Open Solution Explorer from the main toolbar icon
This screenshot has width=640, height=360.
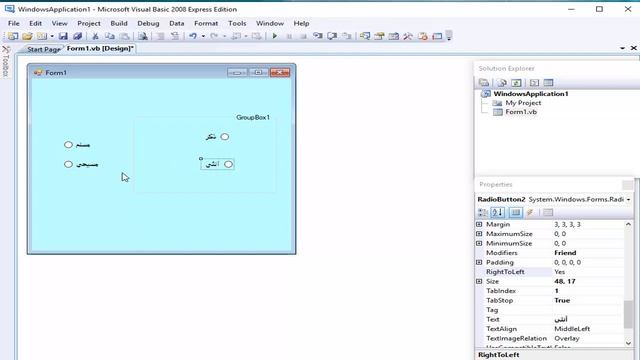[x=365, y=36]
